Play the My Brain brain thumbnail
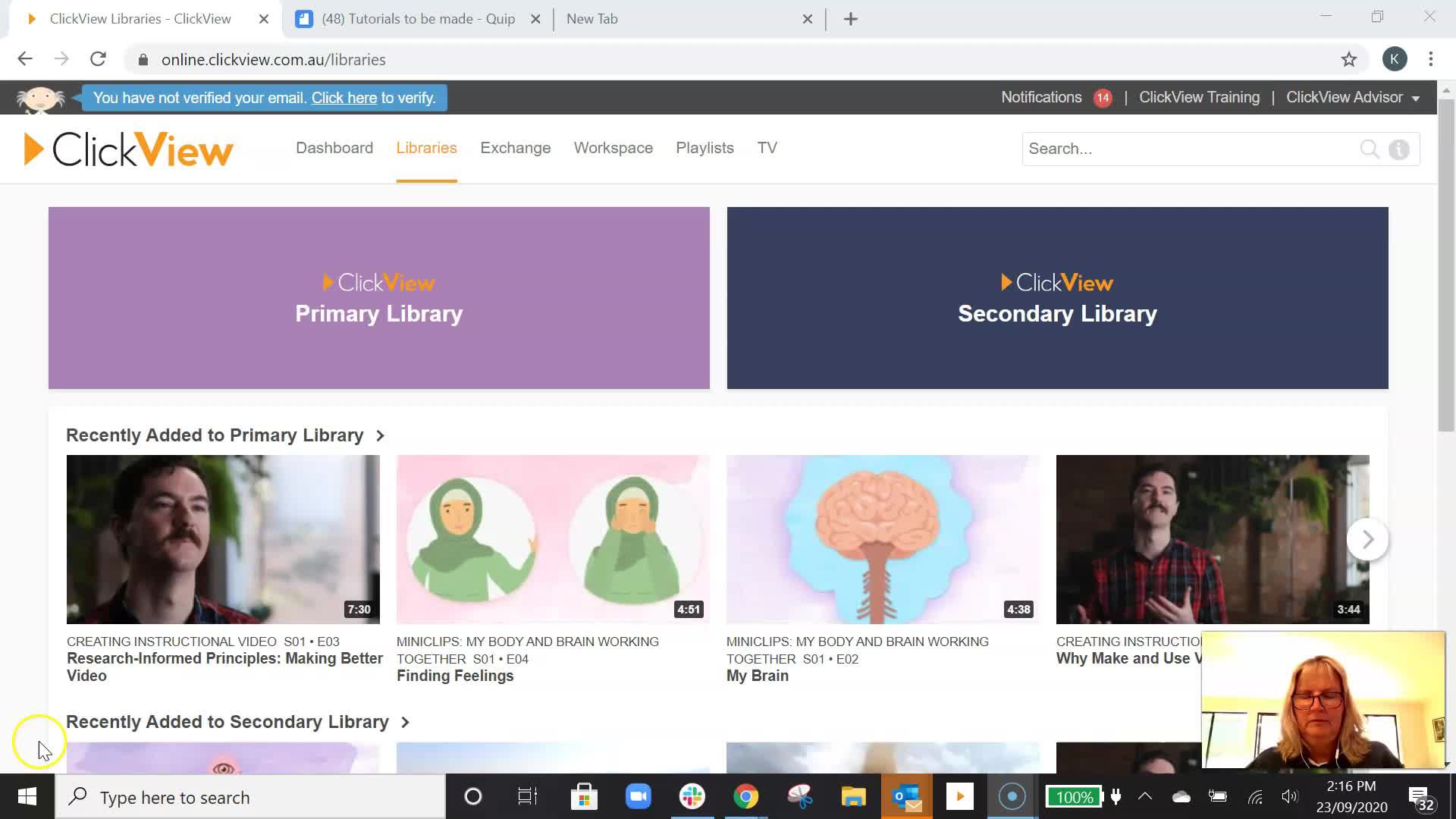The width and height of the screenshot is (1456, 819). (x=883, y=539)
